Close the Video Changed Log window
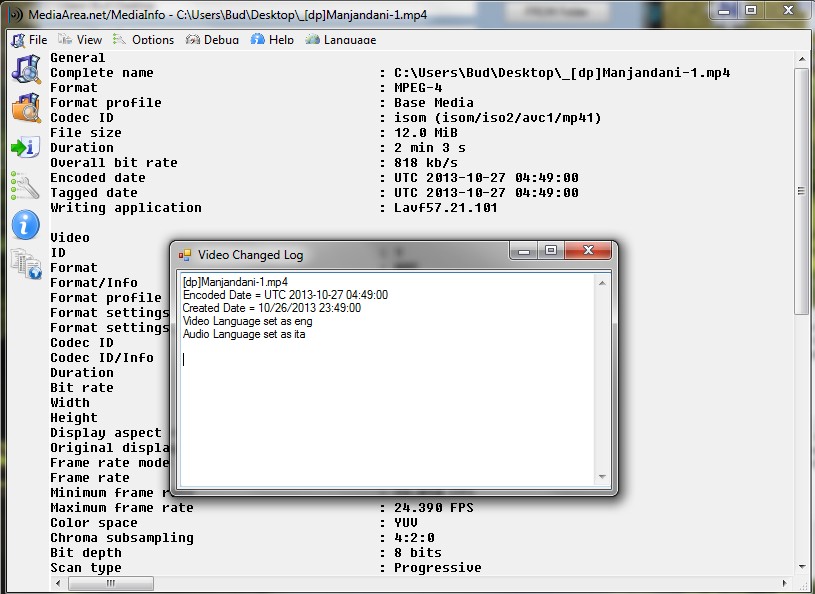 588,250
